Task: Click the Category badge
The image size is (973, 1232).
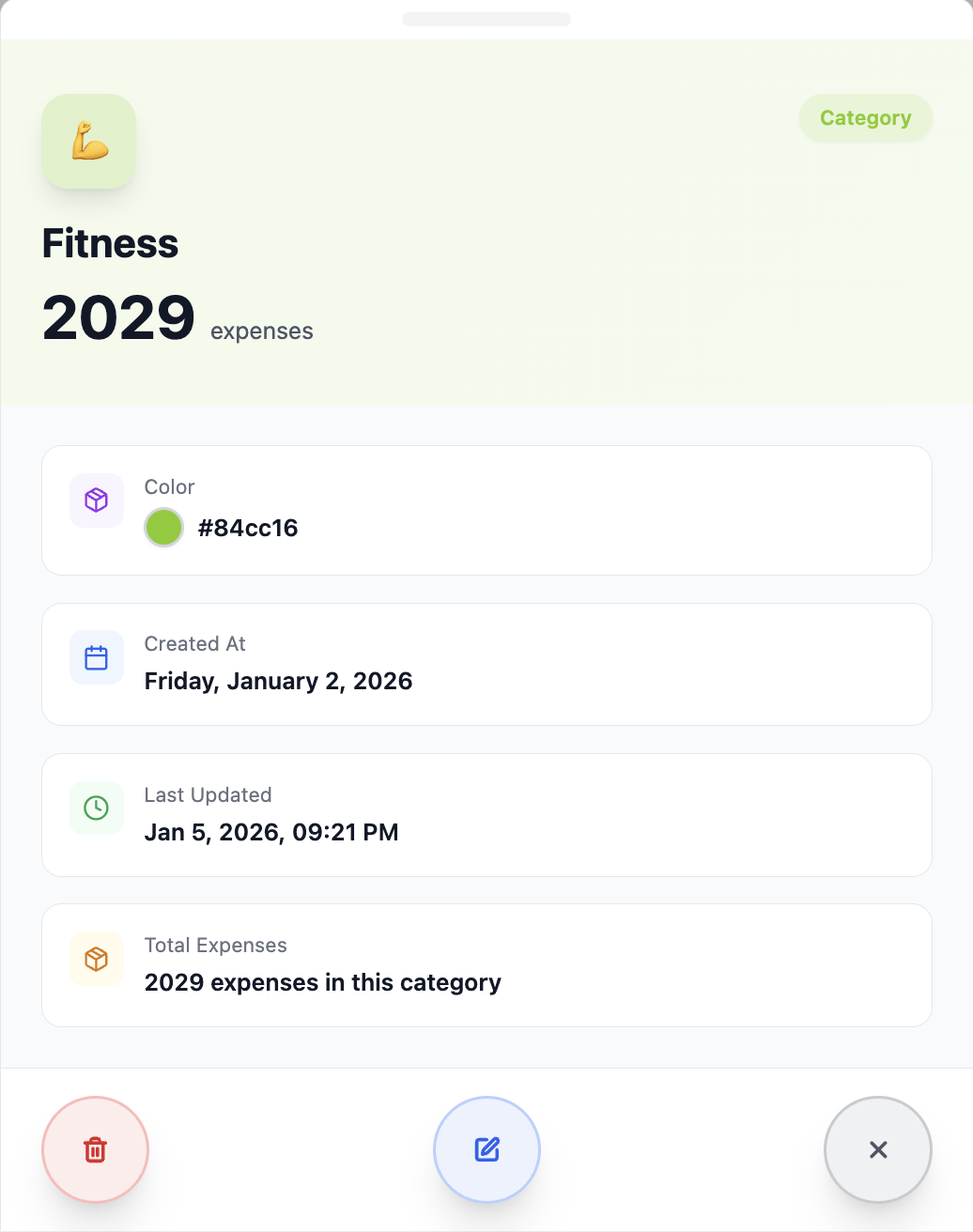Action: coord(865,118)
